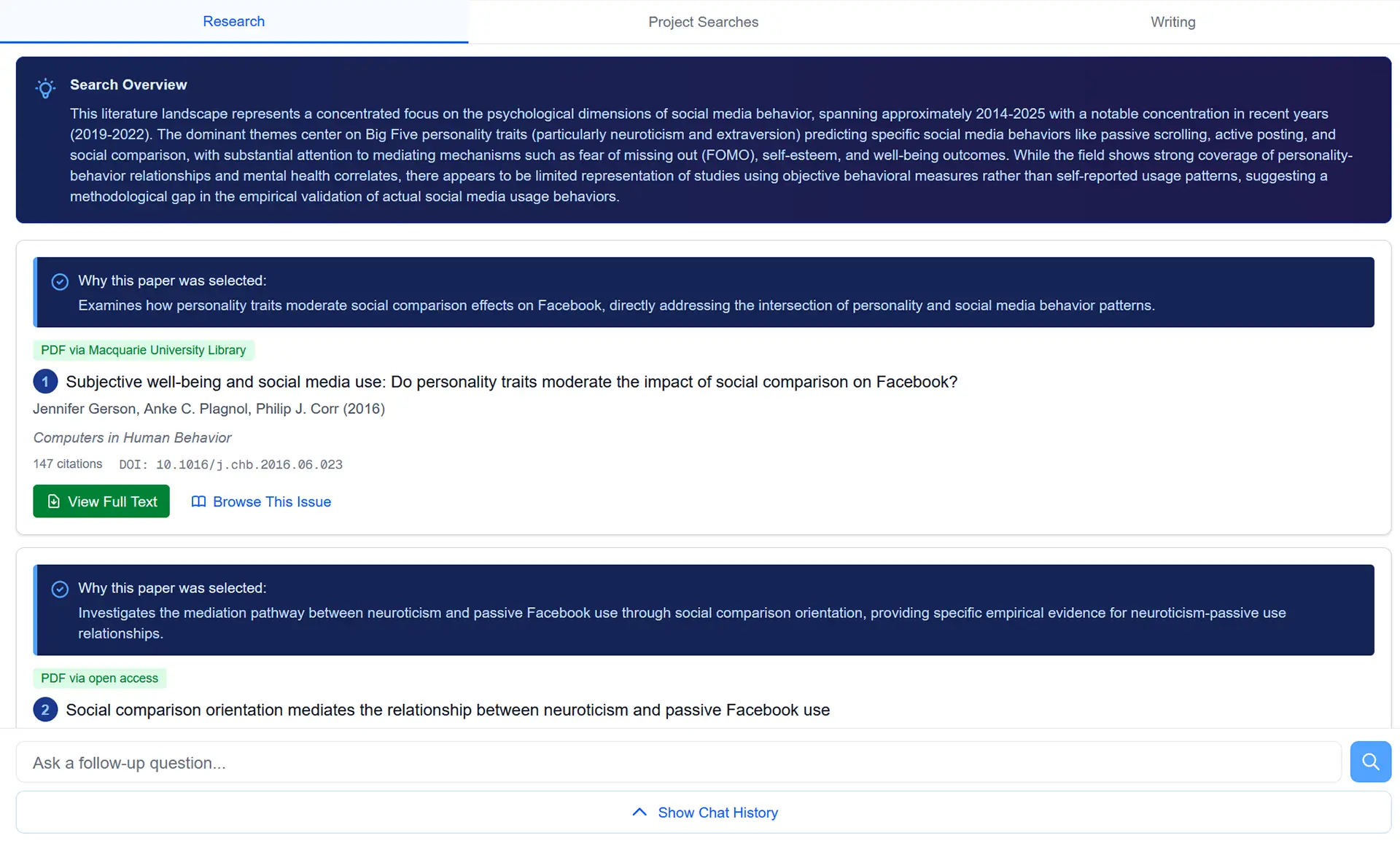Click the DOI 10.1016/j.chb.2016.06.023 text
1400x841 pixels.
(x=230, y=464)
